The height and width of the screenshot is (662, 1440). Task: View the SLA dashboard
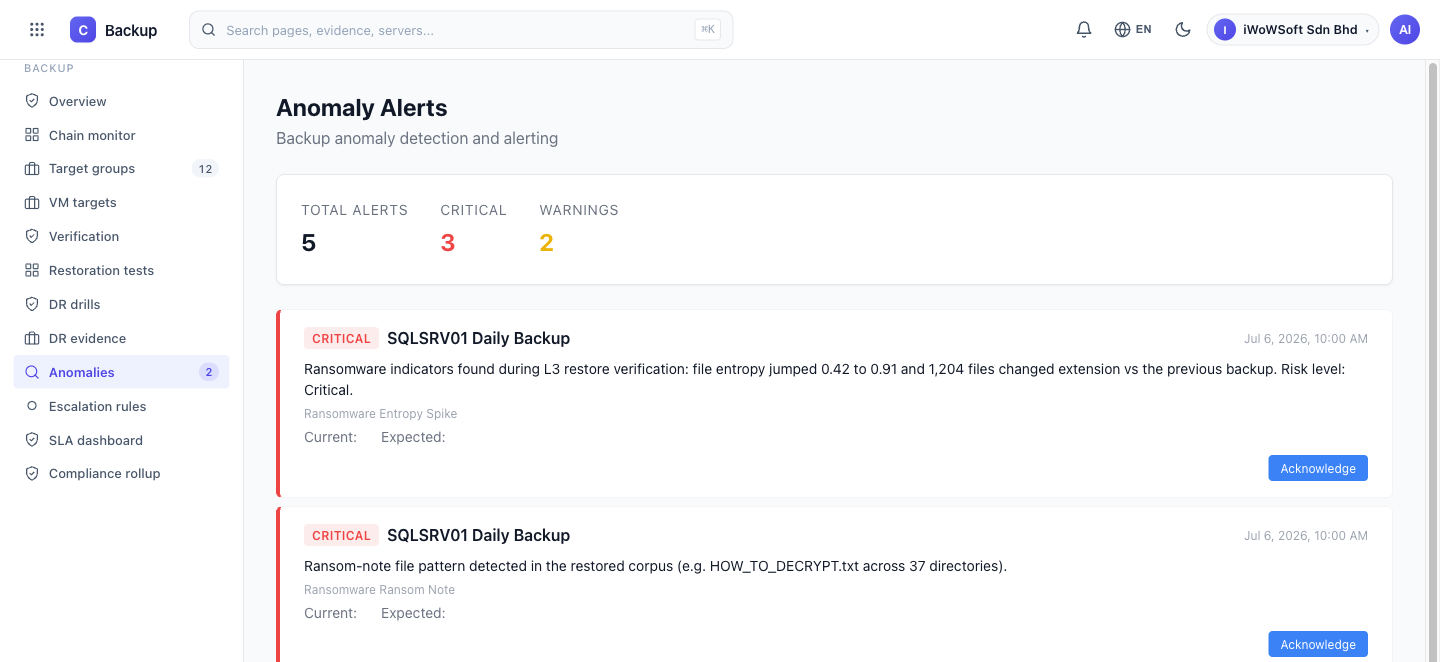tap(121, 441)
